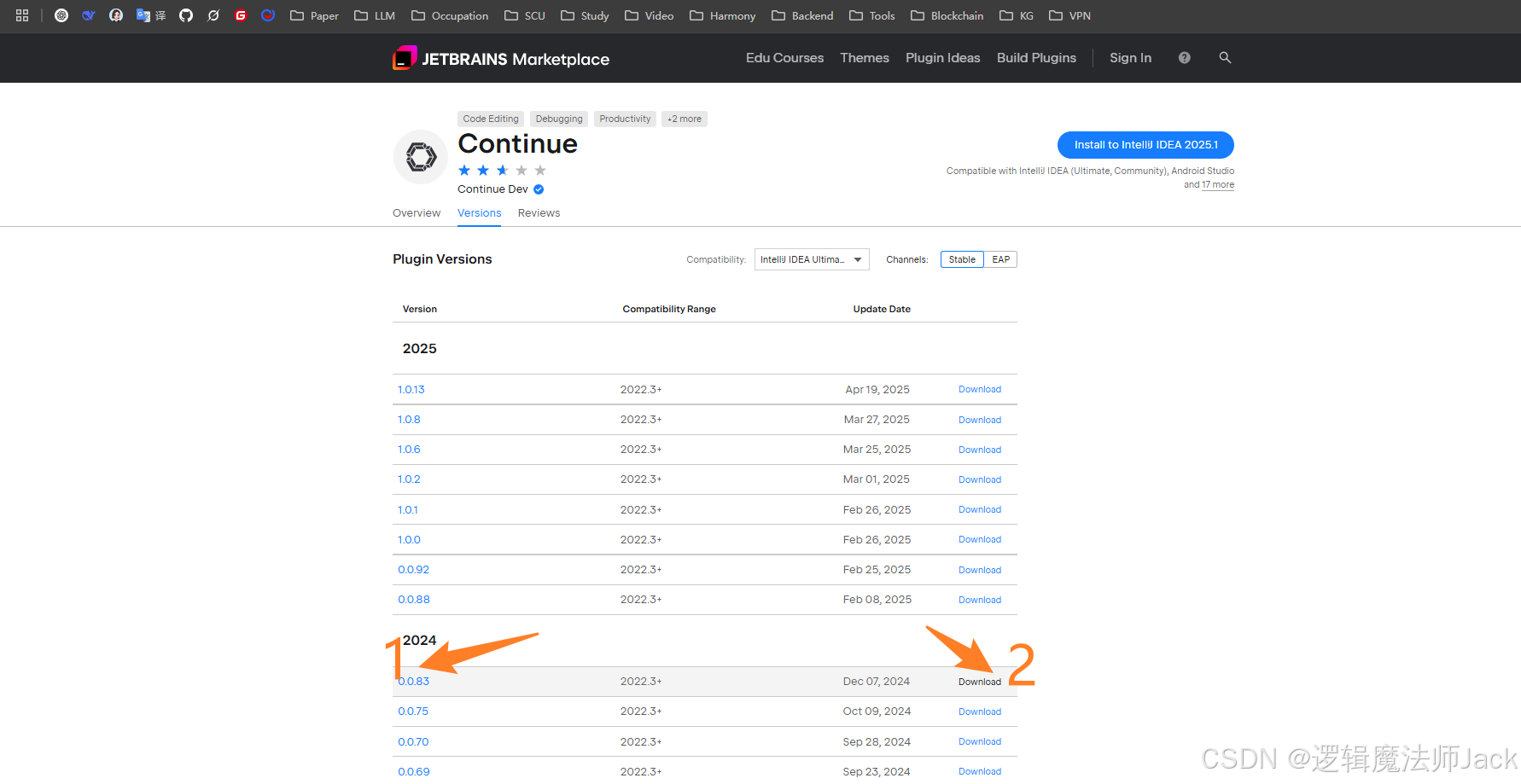Open Plugin Ideas menu item
Image resolution: width=1521 pixels, height=784 pixels.
point(942,58)
